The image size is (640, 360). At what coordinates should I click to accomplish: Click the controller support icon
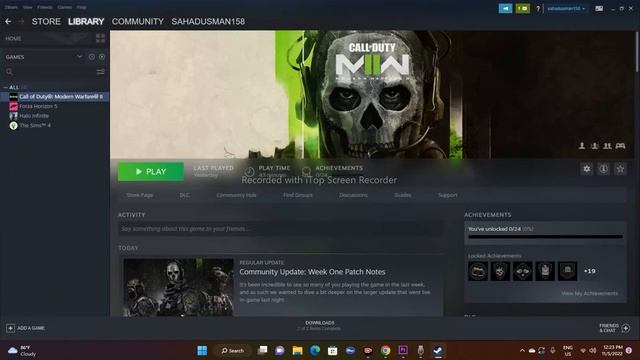[x=620, y=146]
